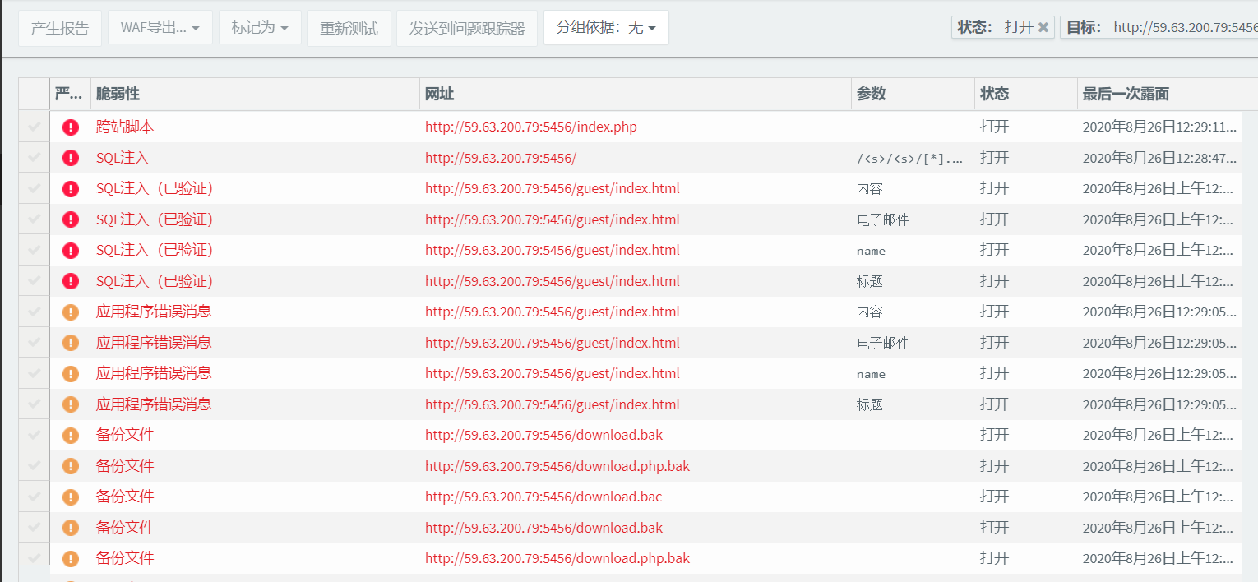Click 打开 status in download.bac row
Viewport: 1258px width, 582px height.
point(994,497)
